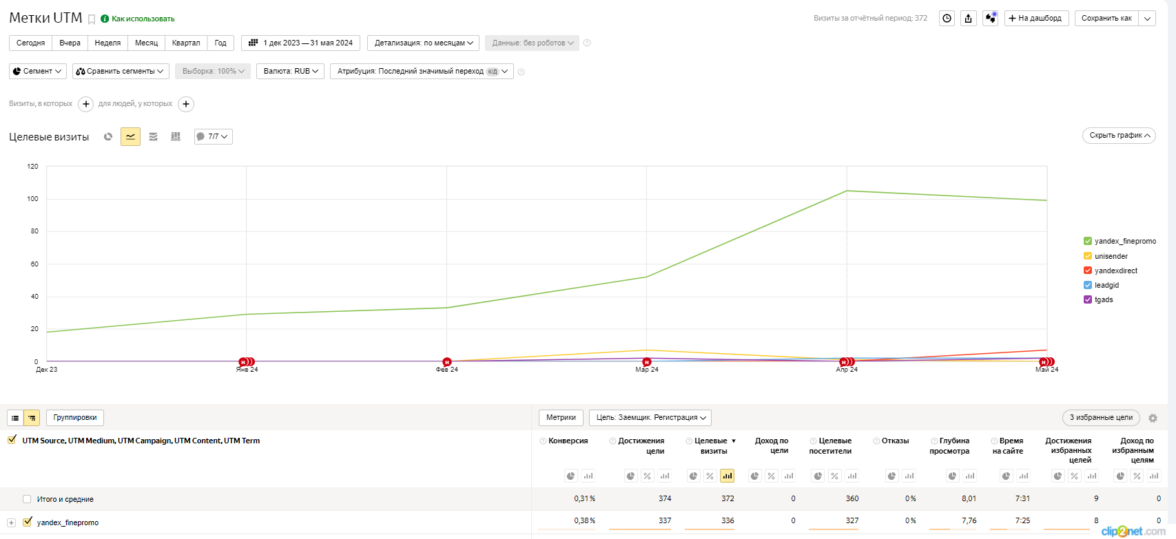The height and width of the screenshot is (539, 1176).
Task: Click the table settings gear icon
Action: point(1153,418)
